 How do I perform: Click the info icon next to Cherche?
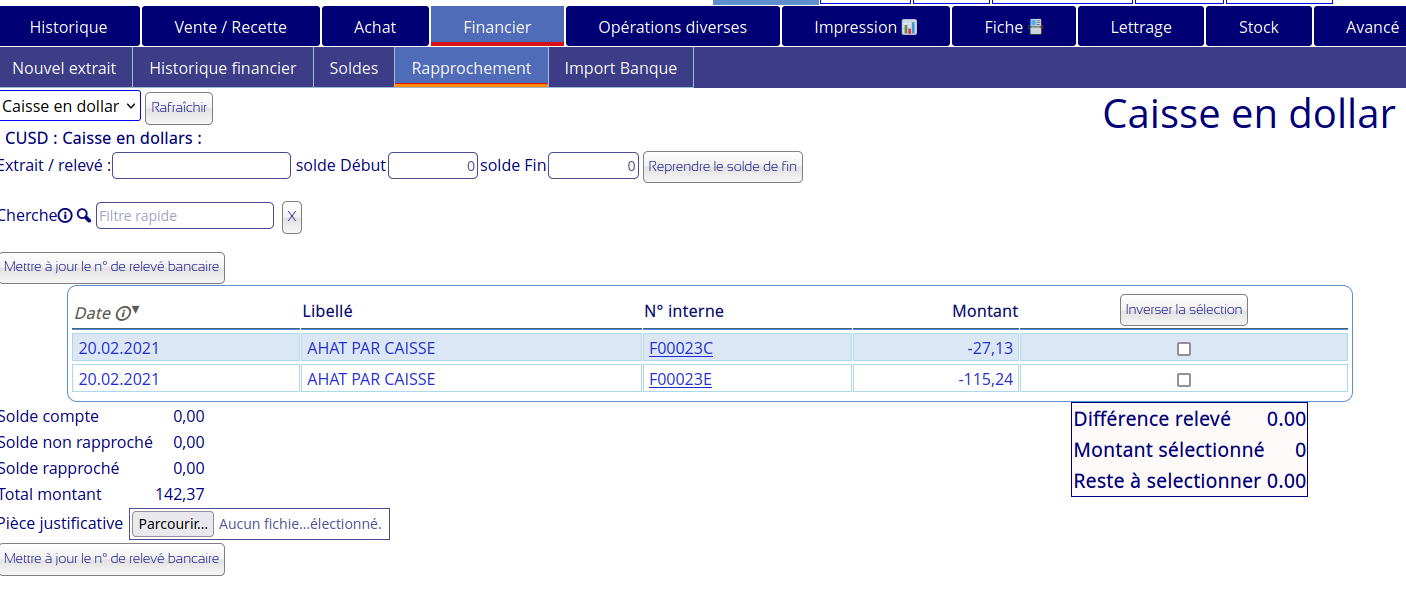point(64,215)
